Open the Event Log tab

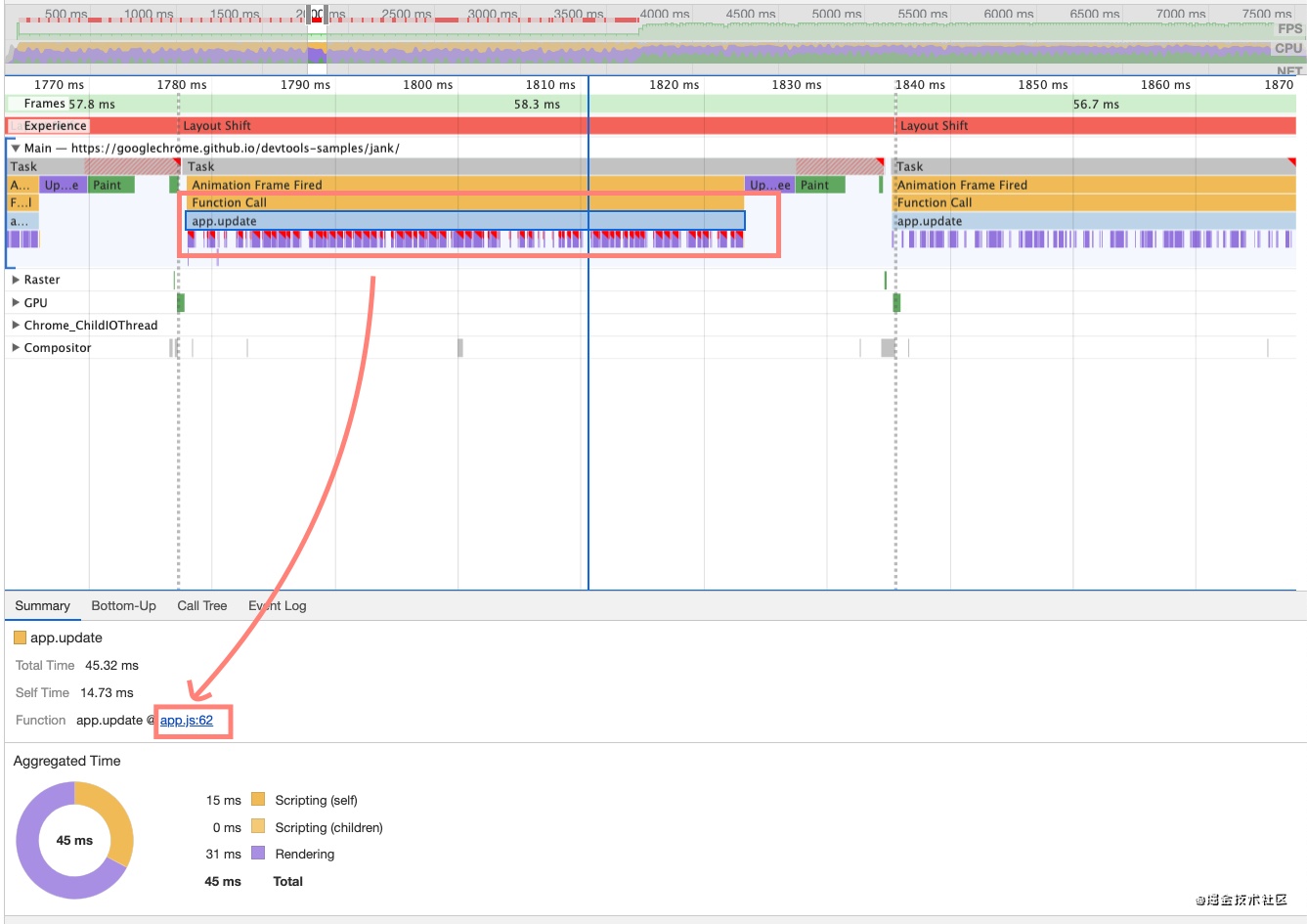tap(278, 606)
